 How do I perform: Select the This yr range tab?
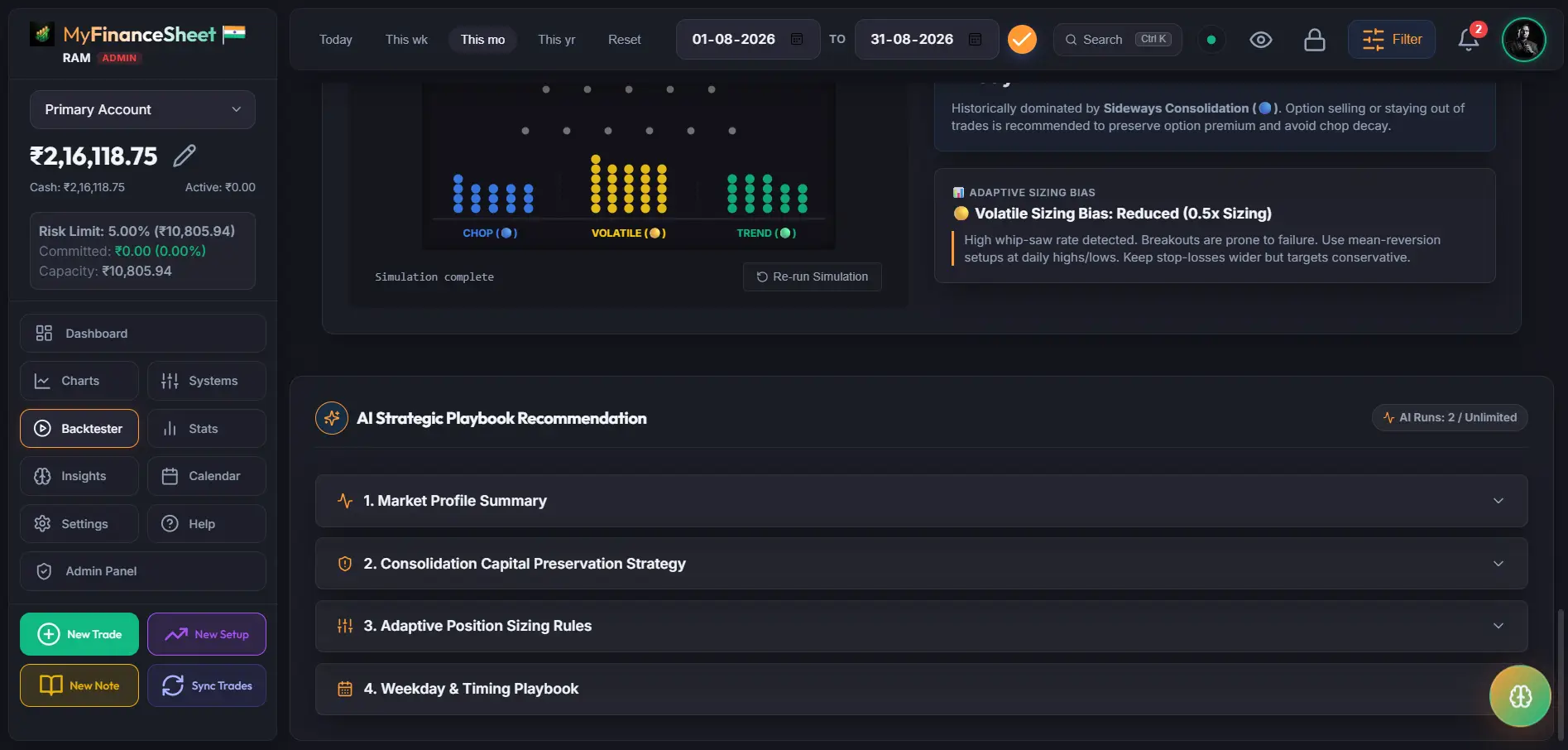point(556,40)
